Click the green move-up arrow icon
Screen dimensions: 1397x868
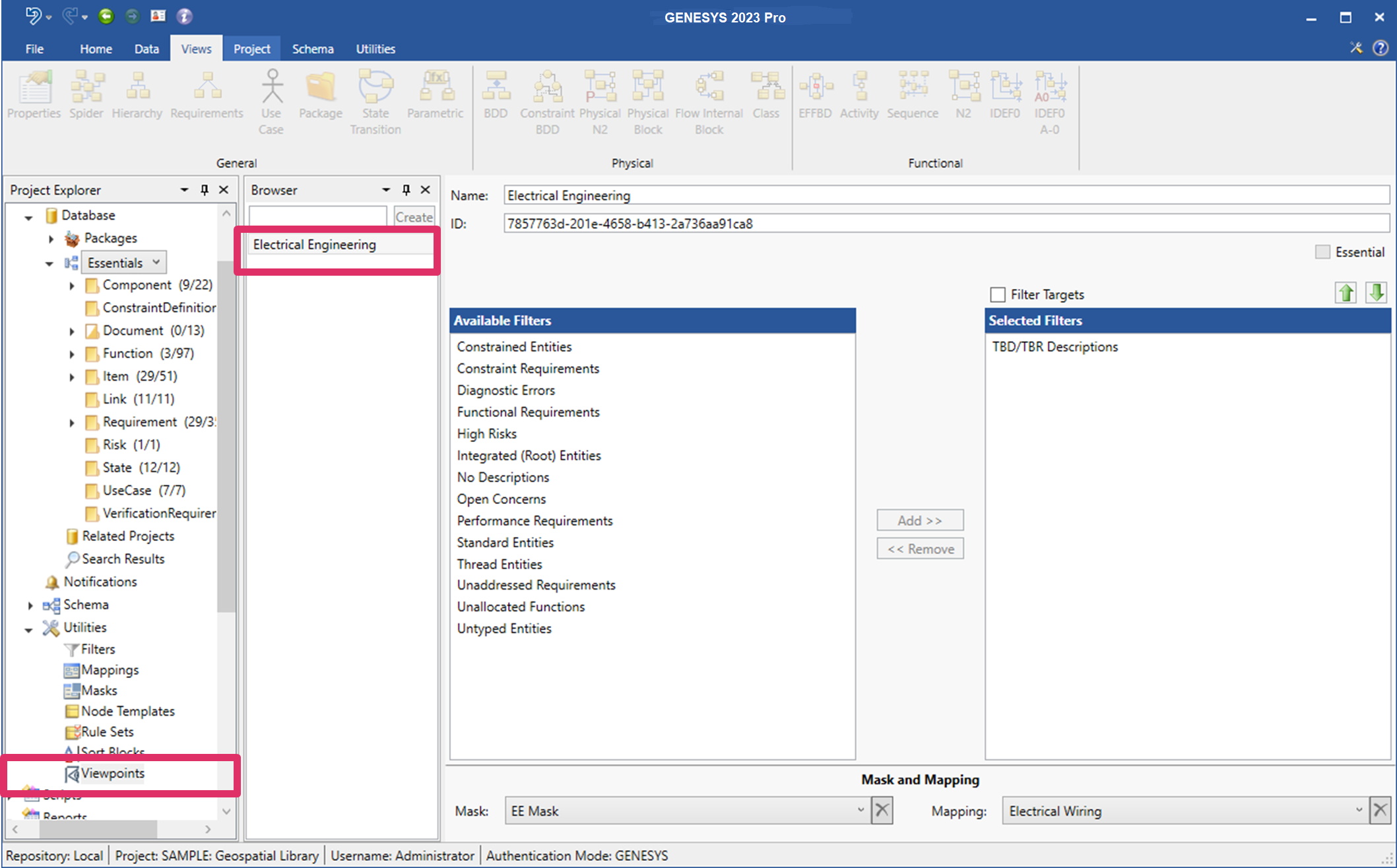pyautogui.click(x=1346, y=292)
